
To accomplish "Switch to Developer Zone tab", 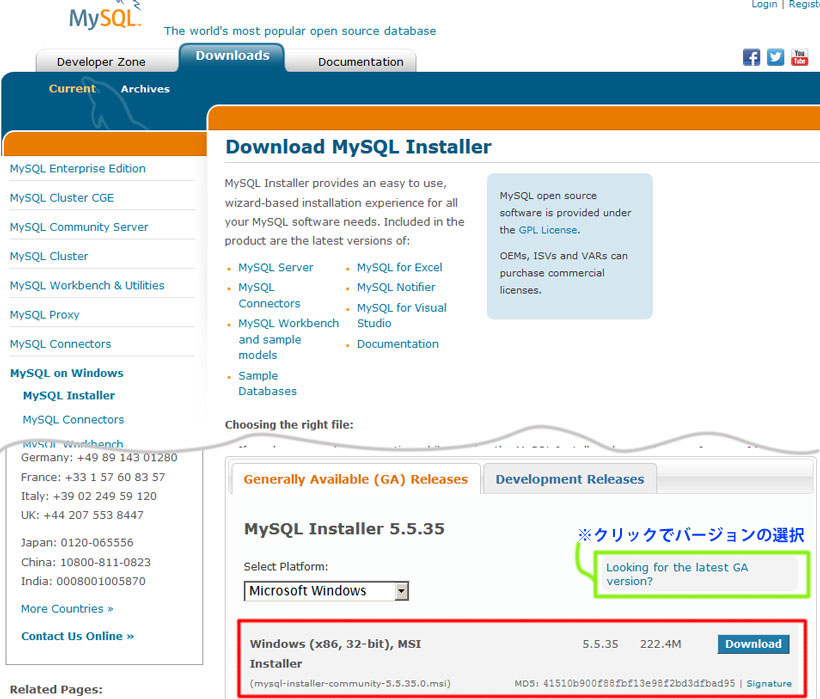I will (101, 62).
